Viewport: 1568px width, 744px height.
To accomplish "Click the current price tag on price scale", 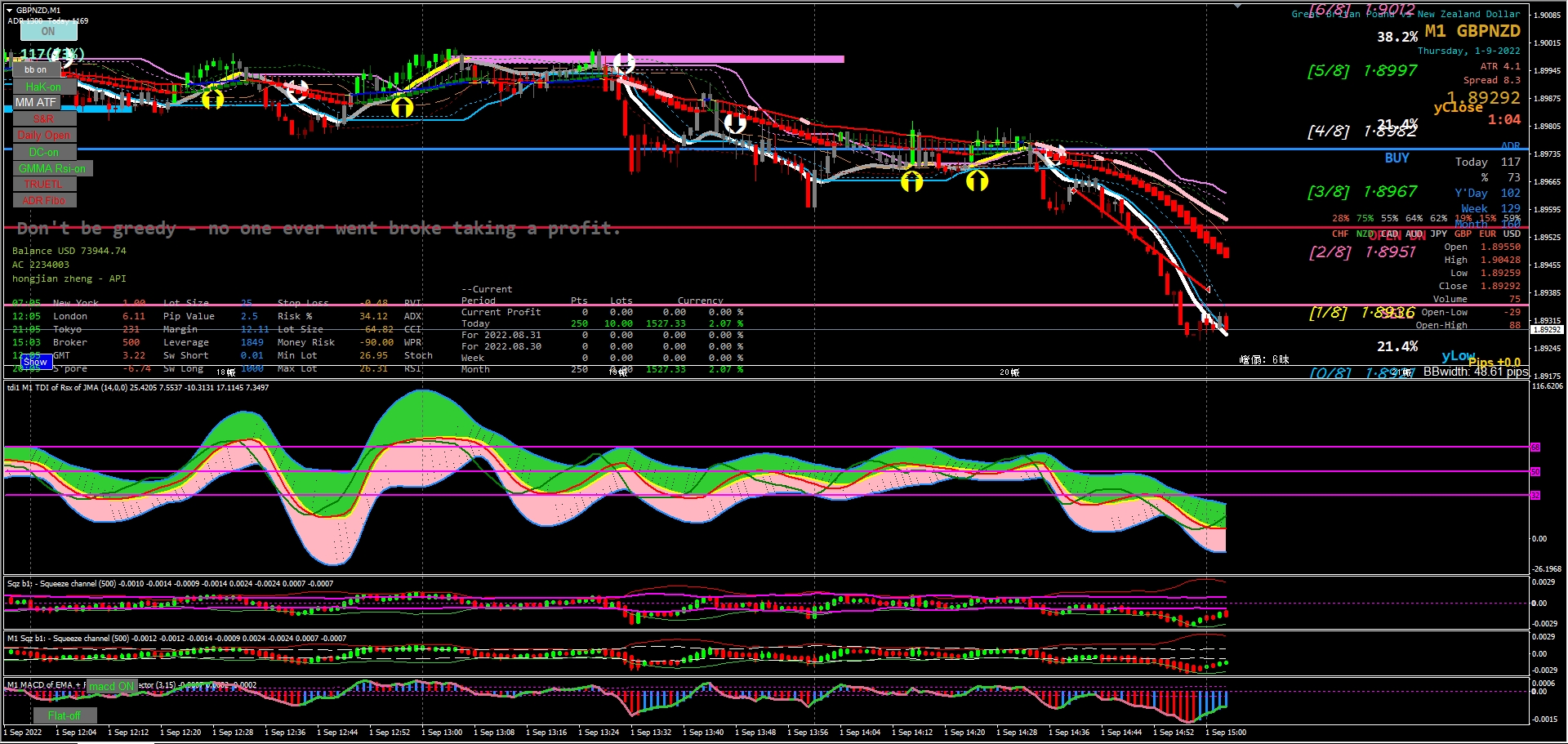I will tap(1547, 330).
